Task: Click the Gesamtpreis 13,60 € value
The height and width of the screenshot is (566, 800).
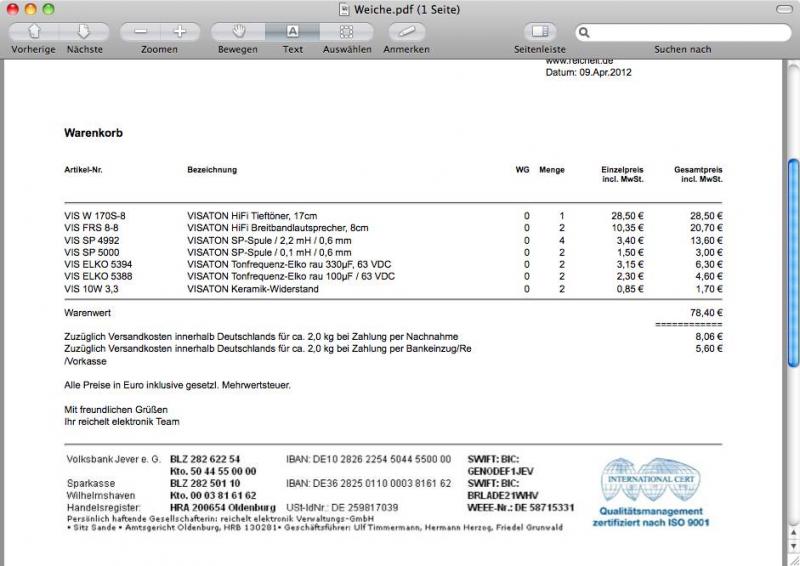Action: (706, 240)
